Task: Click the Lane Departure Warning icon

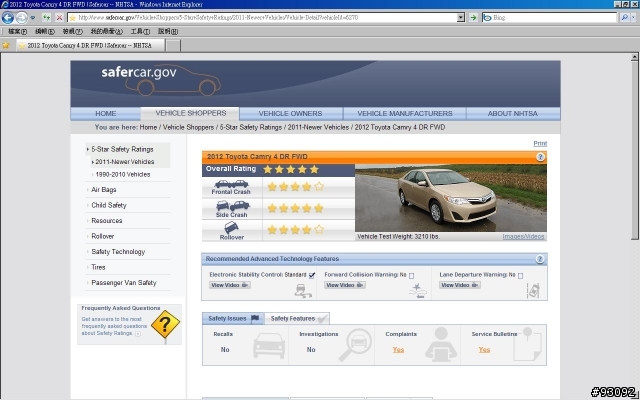Action: click(x=533, y=291)
